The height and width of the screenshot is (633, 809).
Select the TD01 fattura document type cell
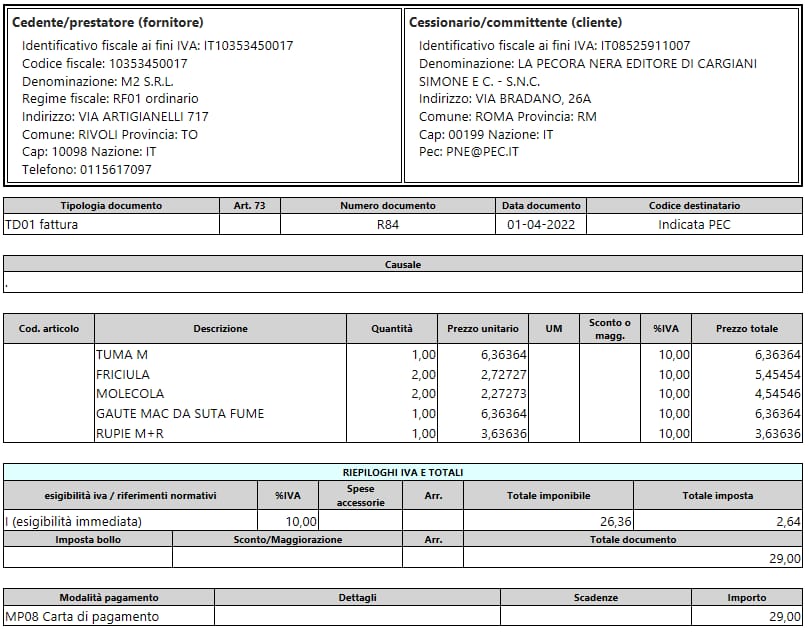point(42,225)
